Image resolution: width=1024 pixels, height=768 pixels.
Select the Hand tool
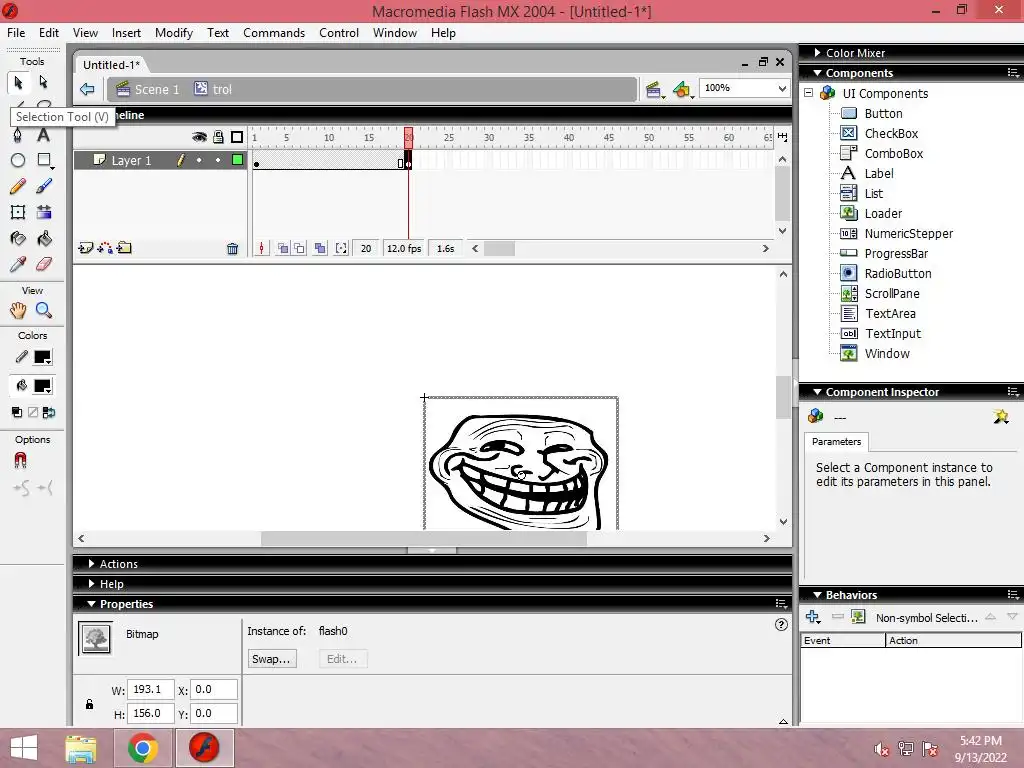(18, 310)
